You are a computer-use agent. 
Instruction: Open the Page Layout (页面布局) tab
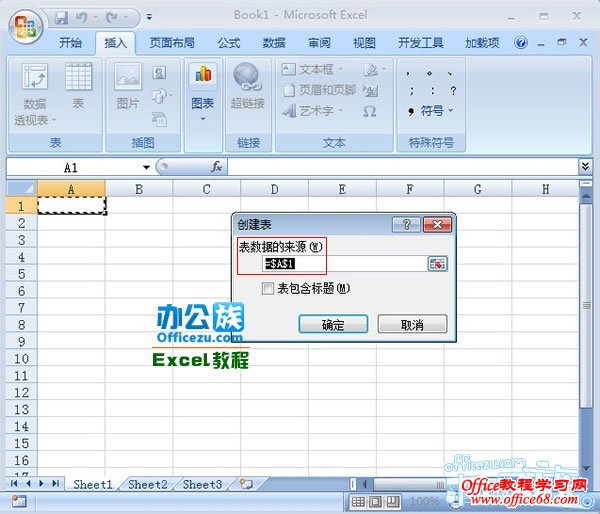tap(172, 43)
